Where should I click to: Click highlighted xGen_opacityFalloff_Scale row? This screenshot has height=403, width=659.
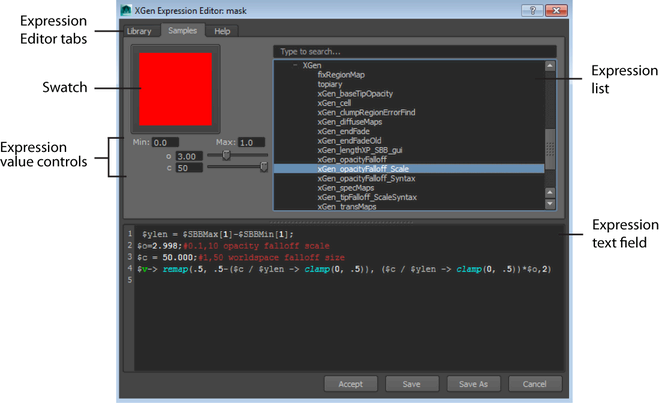tap(409, 169)
